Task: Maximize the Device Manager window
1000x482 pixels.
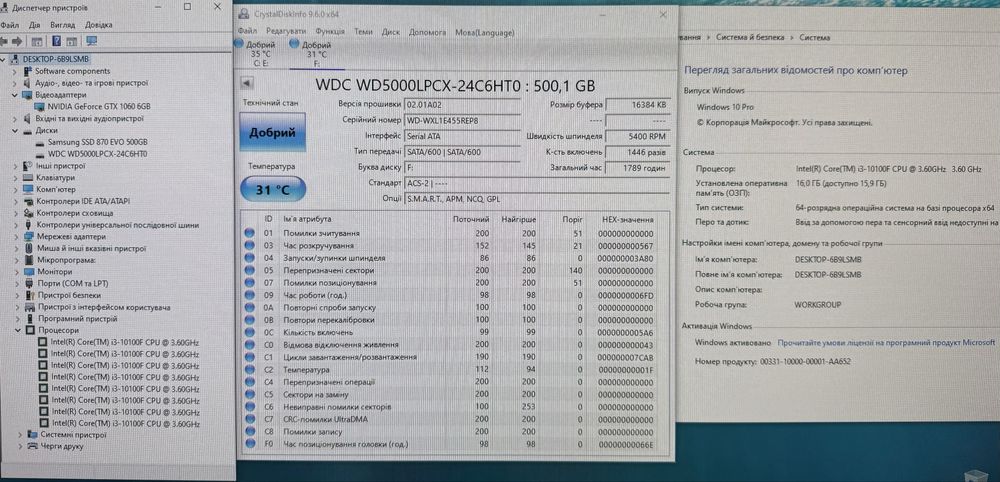Action: click(188, 7)
